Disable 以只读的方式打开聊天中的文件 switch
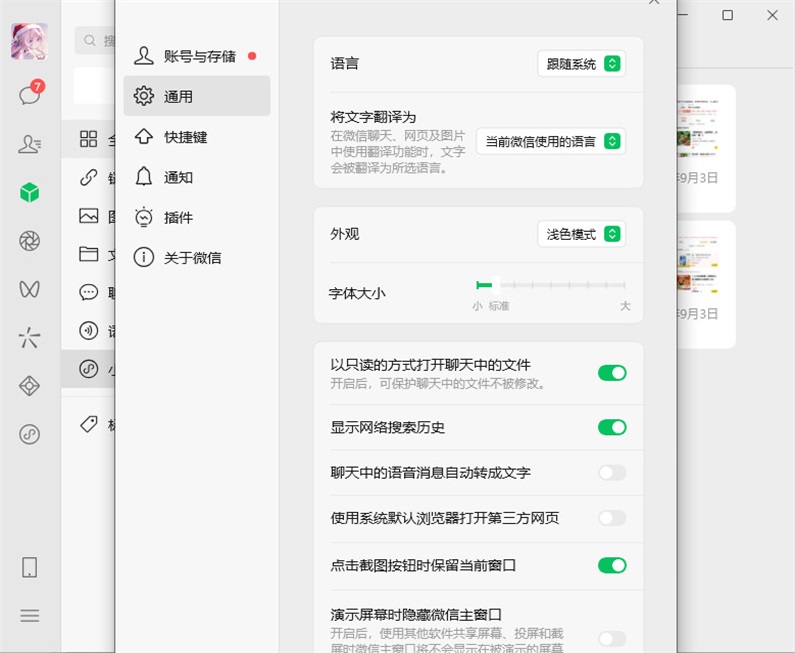 pyautogui.click(x=612, y=373)
